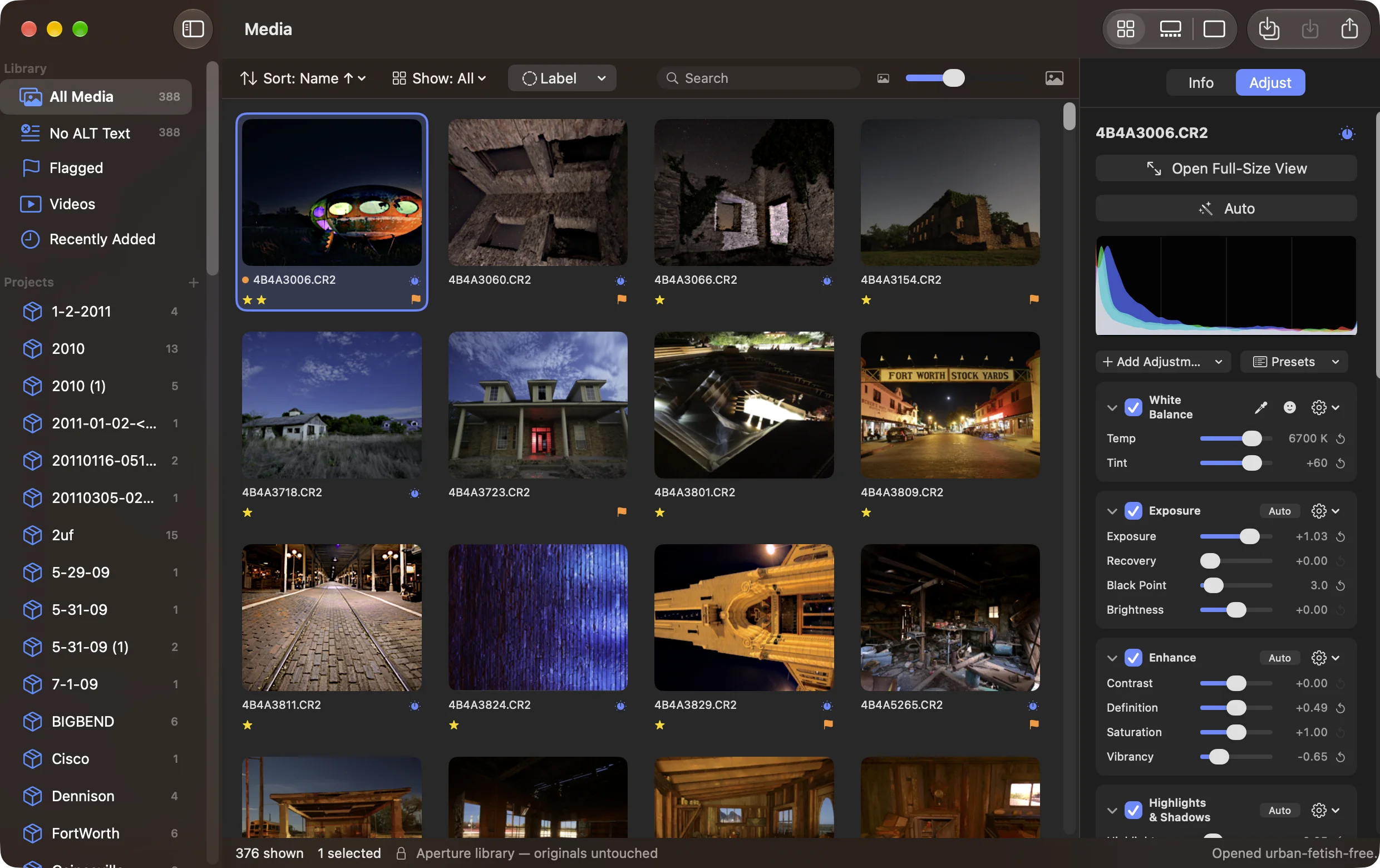Click Open Full-Size View button

[x=1226, y=169]
